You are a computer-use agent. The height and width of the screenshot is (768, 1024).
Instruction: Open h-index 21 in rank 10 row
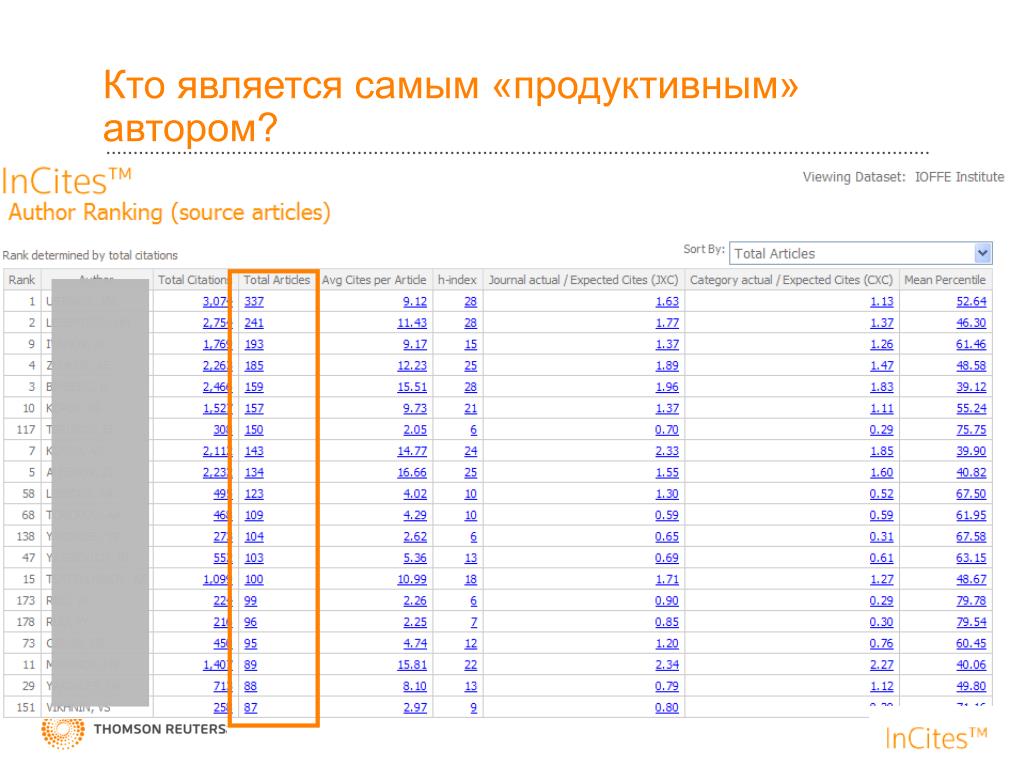[470, 409]
